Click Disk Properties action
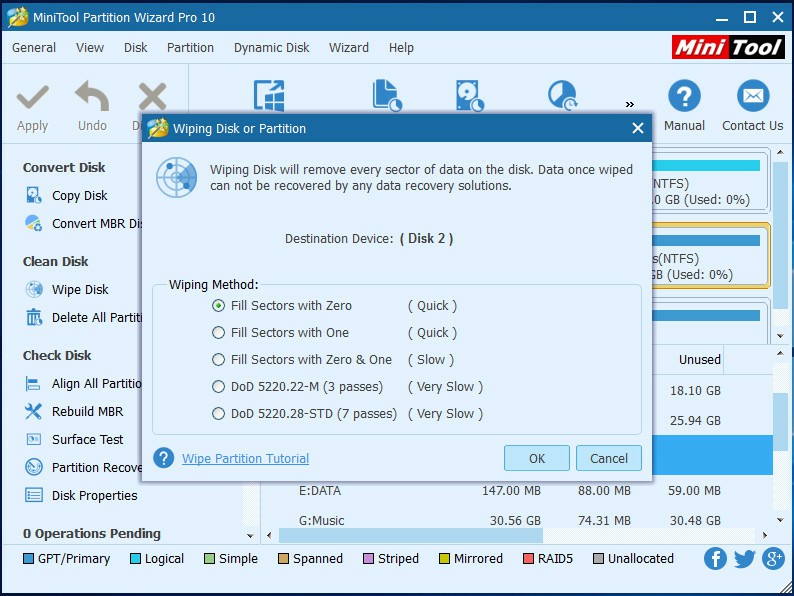794x596 pixels. coord(95,495)
